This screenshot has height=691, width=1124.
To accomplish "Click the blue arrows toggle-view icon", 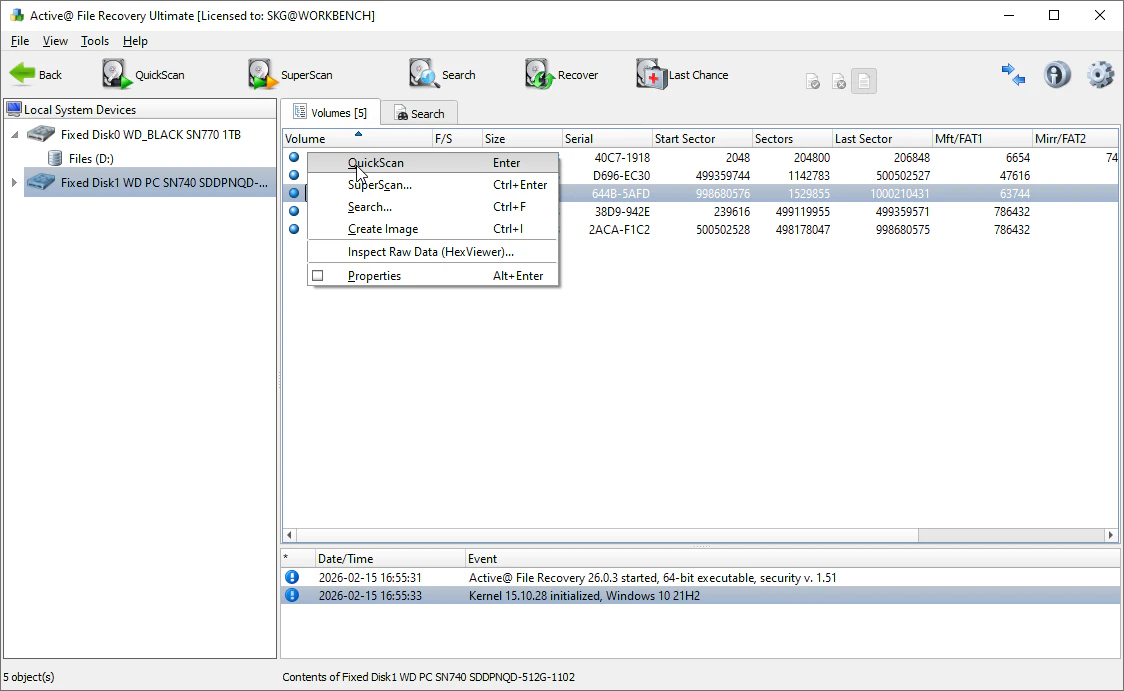I will point(1013,75).
